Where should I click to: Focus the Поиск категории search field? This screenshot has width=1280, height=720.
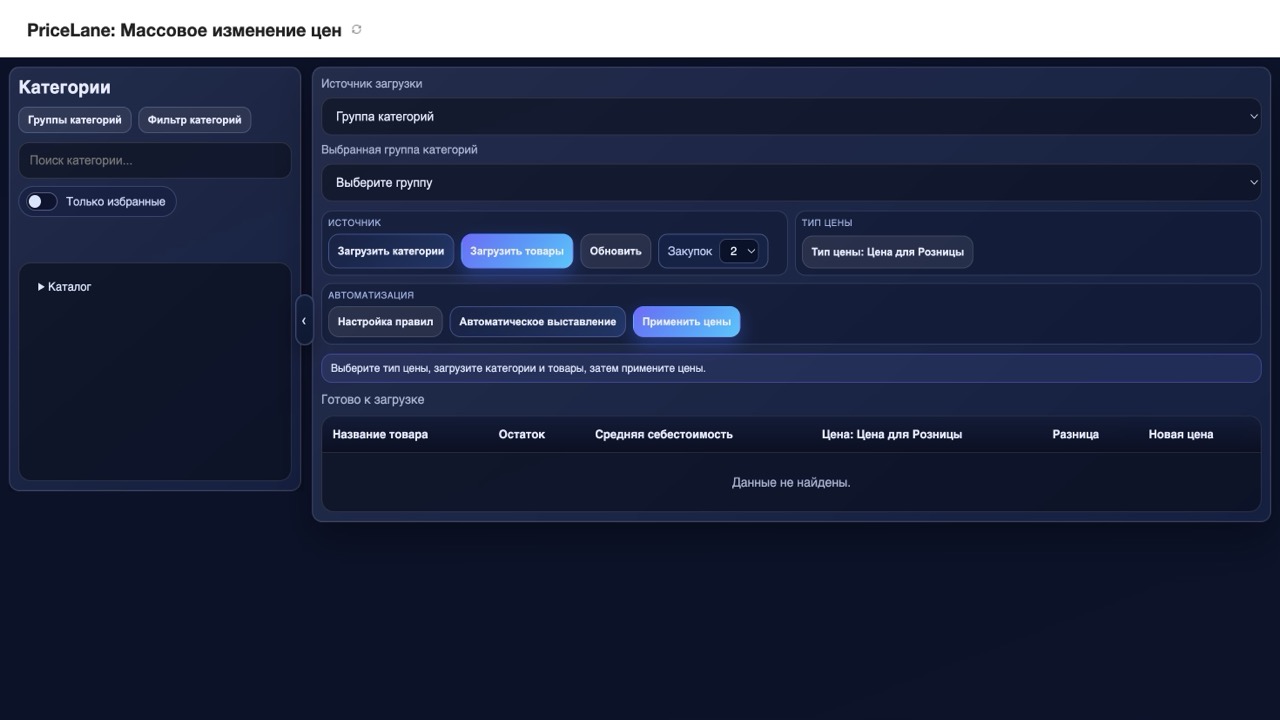coord(155,160)
